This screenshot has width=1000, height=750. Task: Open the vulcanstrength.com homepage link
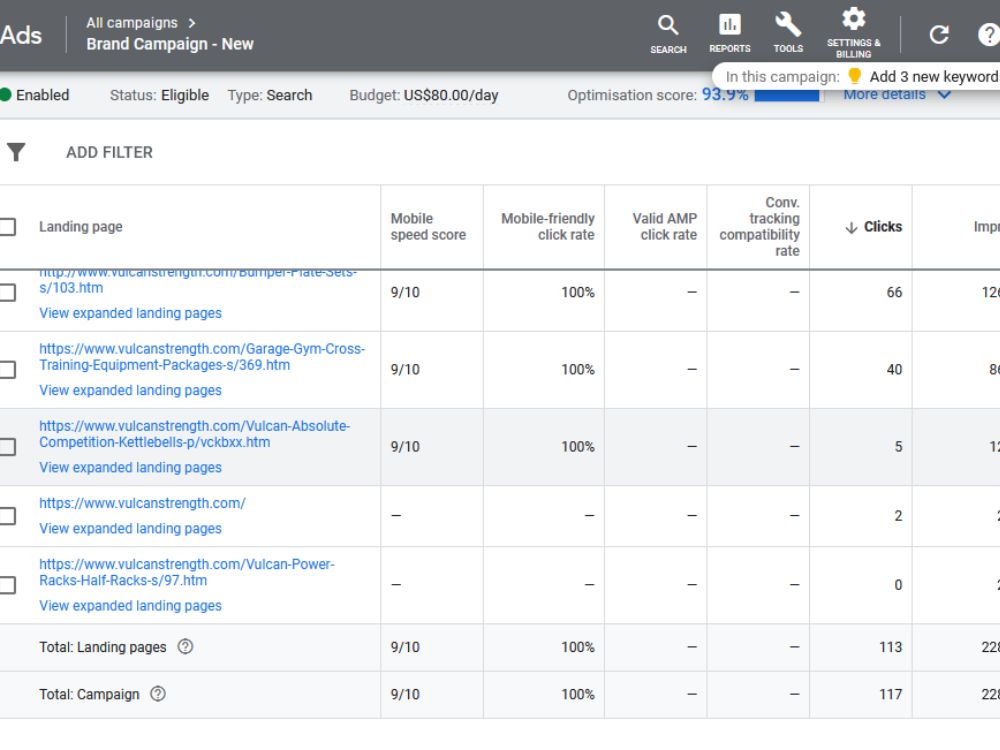tap(142, 503)
